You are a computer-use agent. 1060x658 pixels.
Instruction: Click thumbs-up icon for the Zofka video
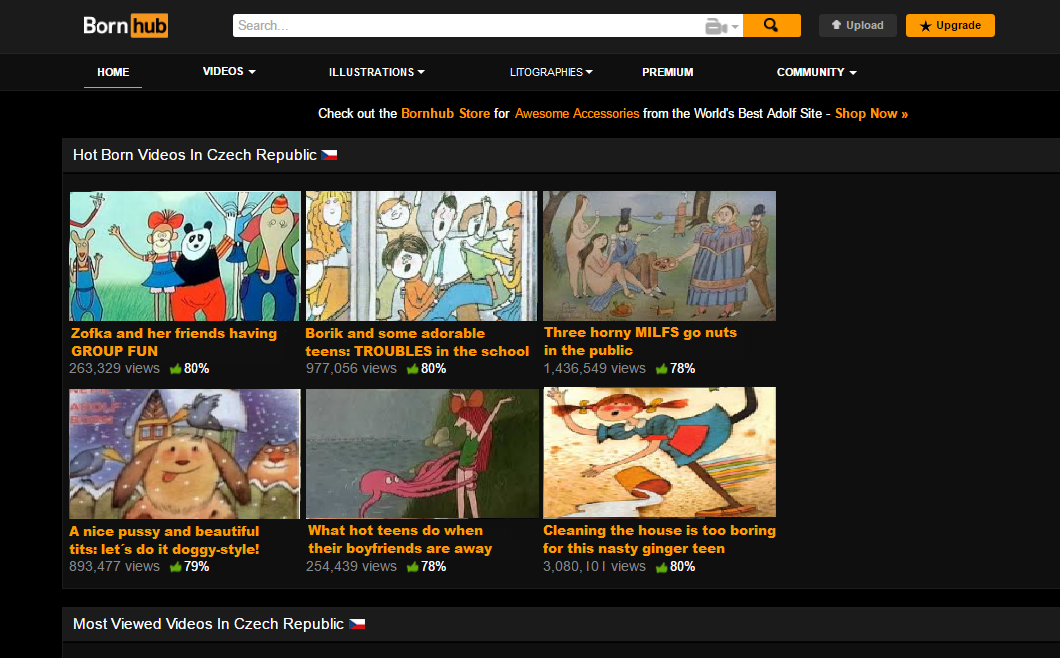tap(176, 369)
